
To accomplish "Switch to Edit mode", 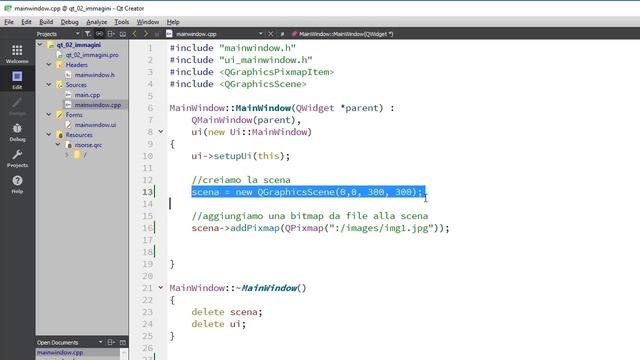I will (17, 80).
